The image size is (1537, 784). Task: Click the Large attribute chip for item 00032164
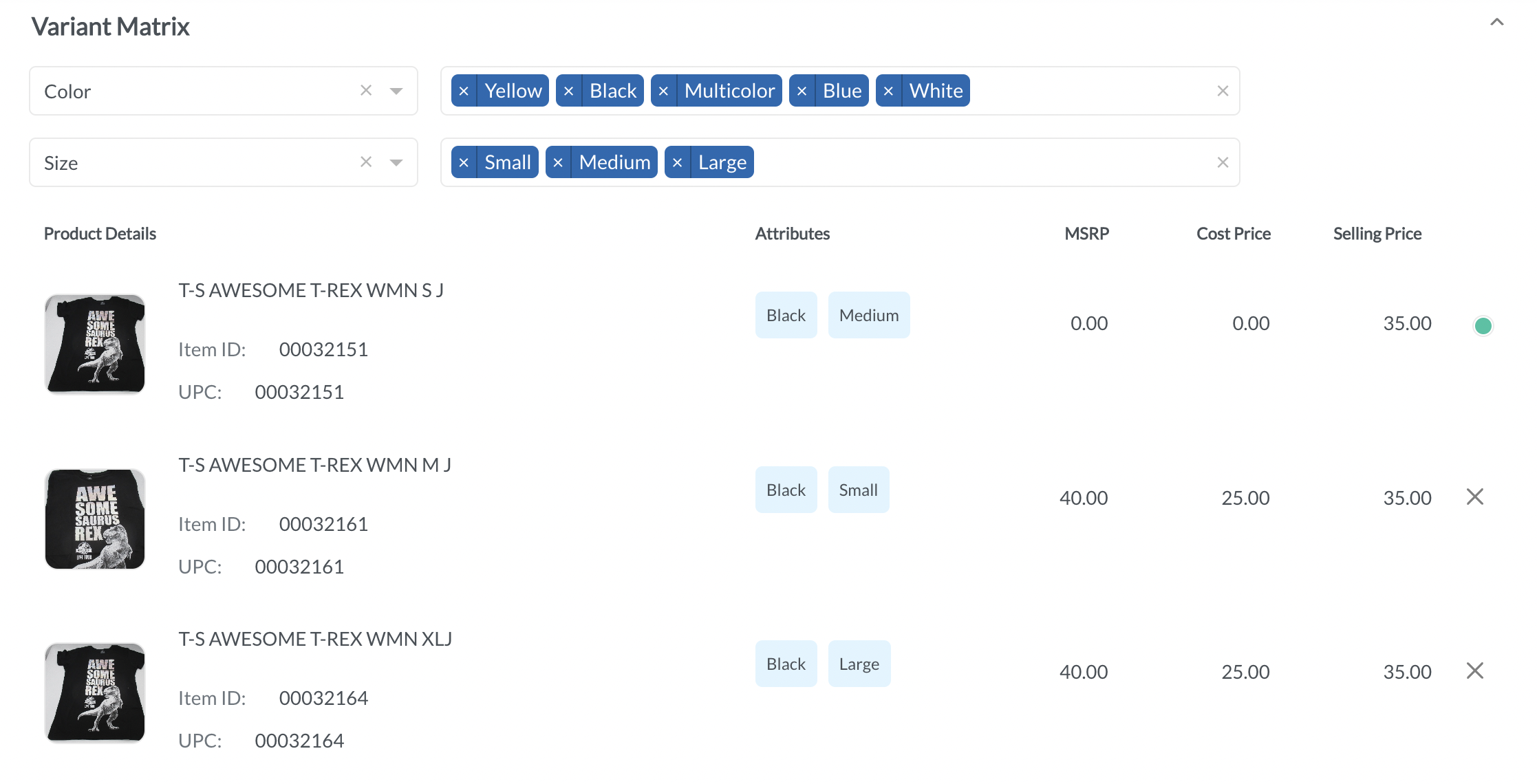[859, 664]
